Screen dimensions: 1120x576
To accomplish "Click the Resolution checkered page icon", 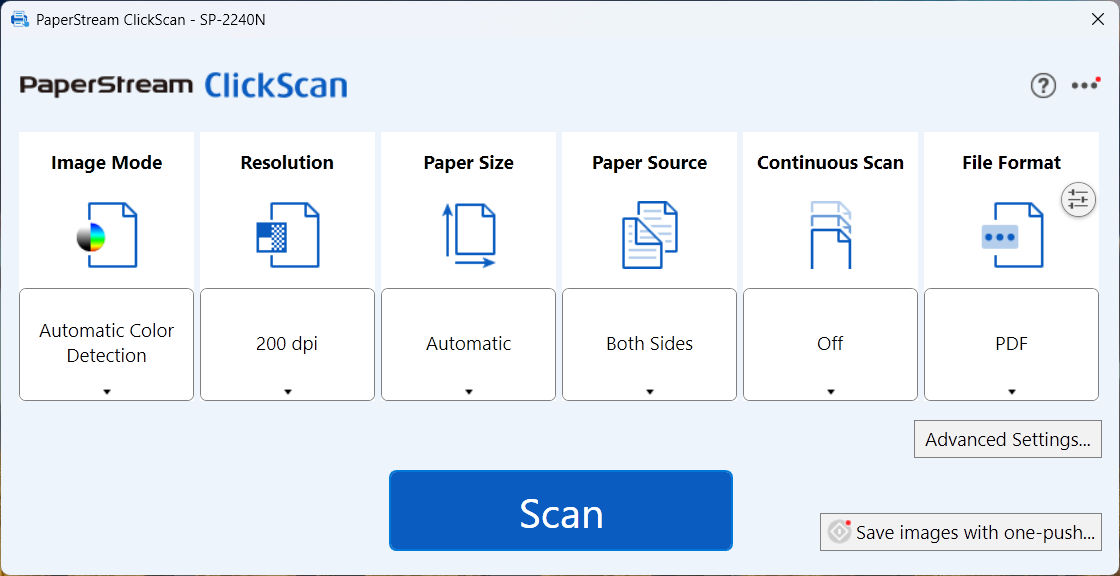I will (288, 235).
